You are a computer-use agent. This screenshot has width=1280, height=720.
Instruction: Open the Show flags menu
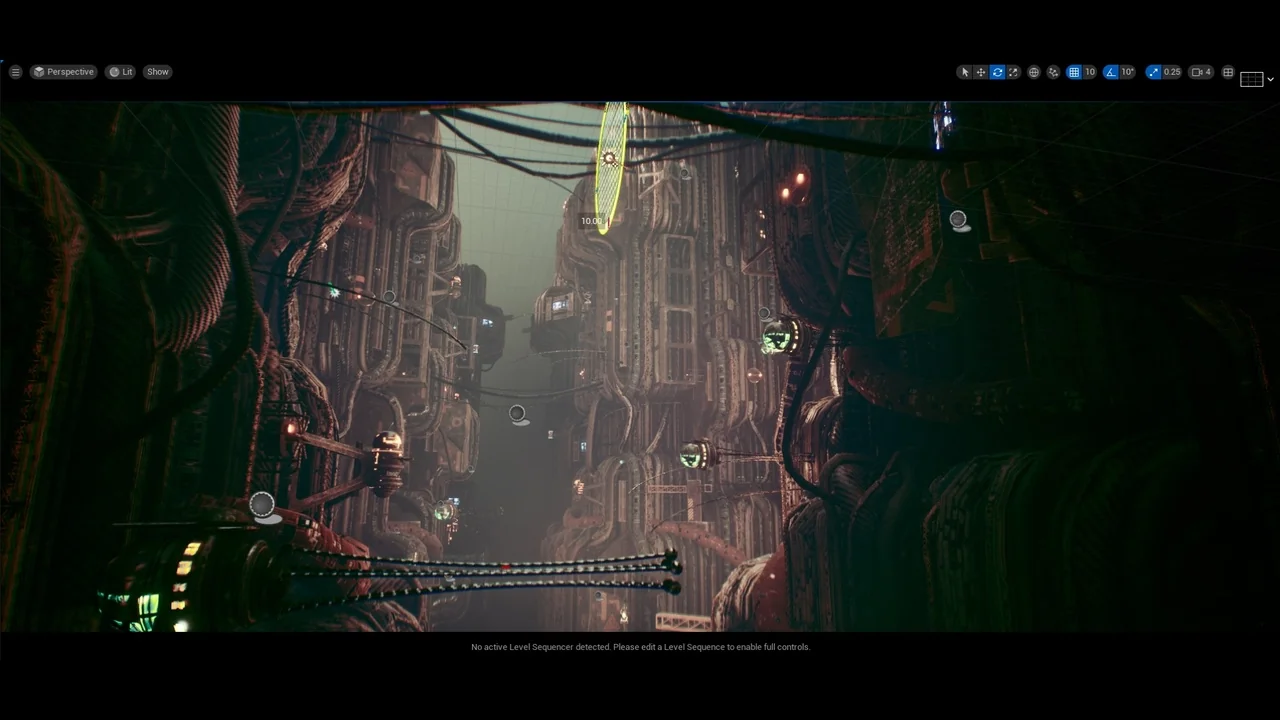click(x=157, y=71)
